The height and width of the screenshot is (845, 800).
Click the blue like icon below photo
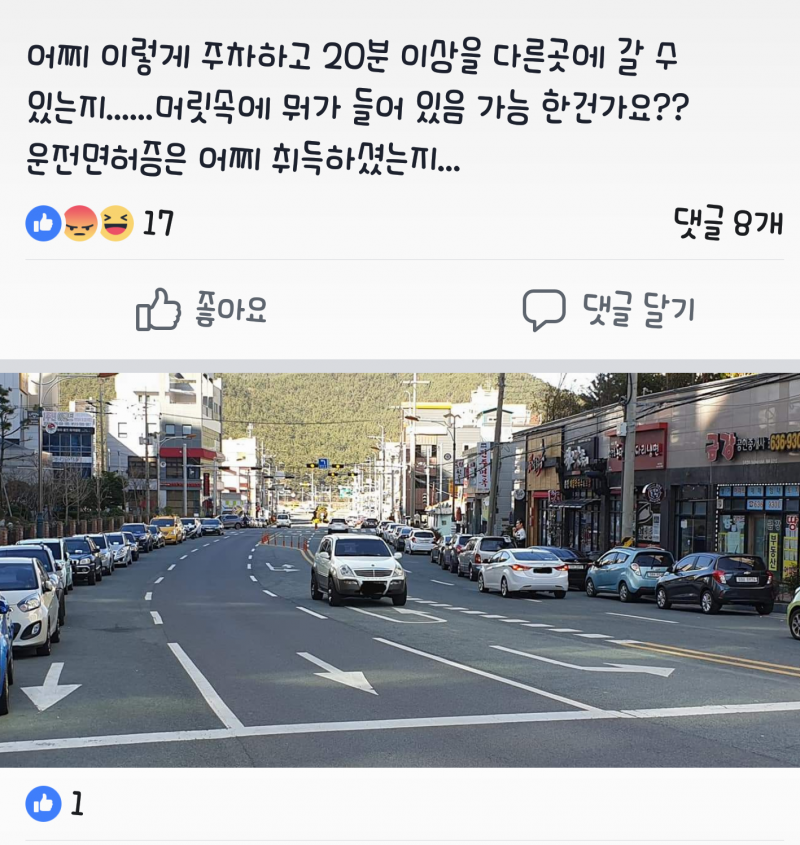[x=43, y=804]
